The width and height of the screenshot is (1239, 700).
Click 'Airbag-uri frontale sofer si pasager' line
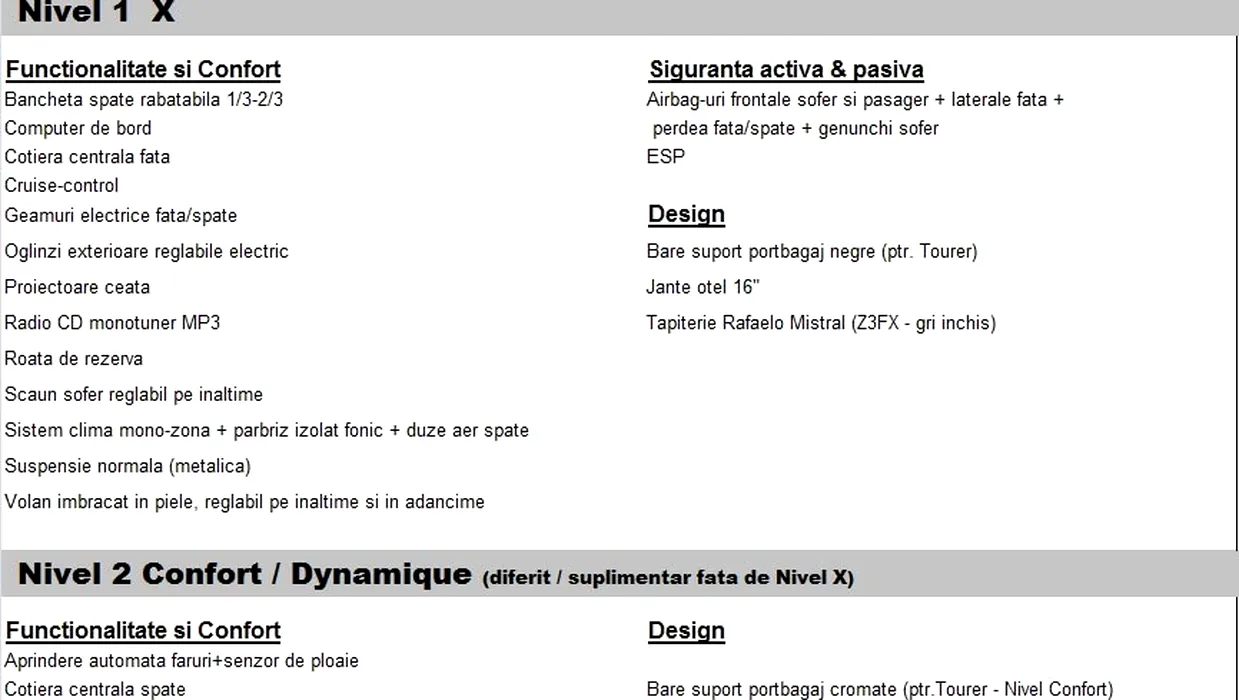click(x=855, y=100)
